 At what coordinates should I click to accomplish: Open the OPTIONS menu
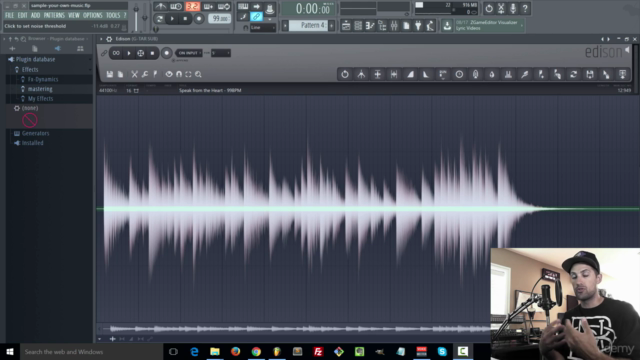(x=93, y=16)
